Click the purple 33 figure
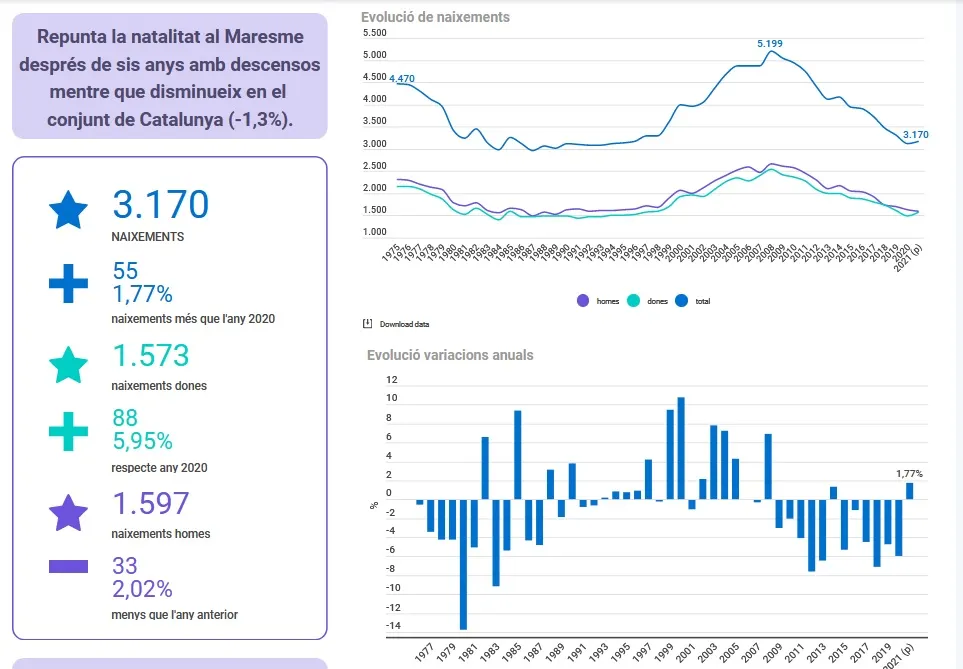This screenshot has width=963, height=669. (x=125, y=566)
